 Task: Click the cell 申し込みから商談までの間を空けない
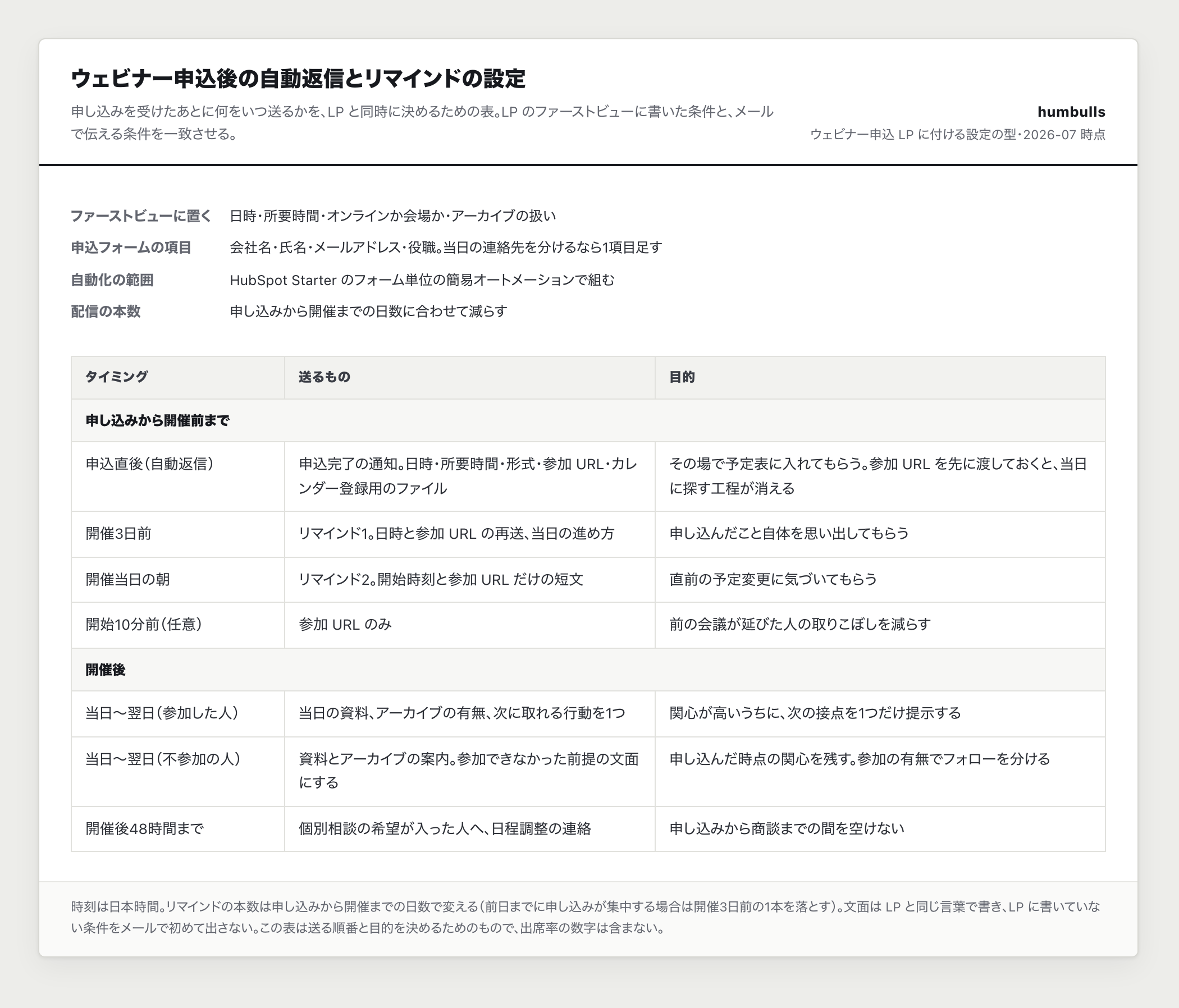click(880, 829)
